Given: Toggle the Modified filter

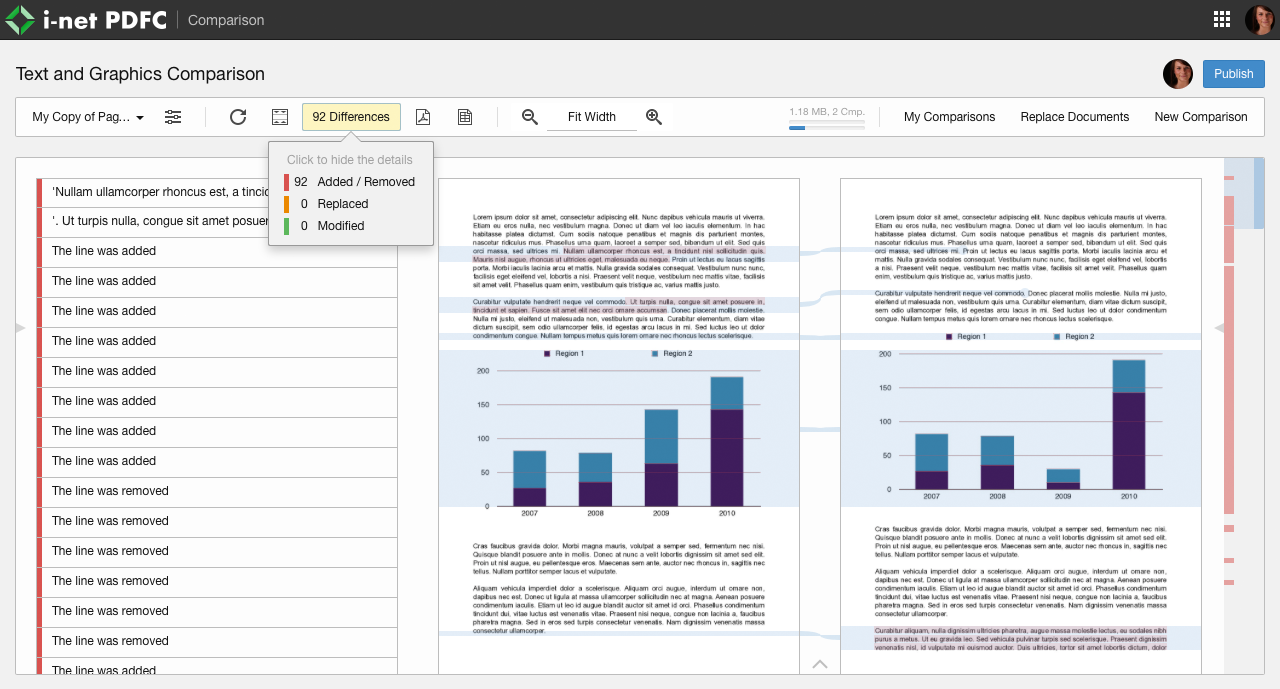Looking at the screenshot, I should 351,226.
